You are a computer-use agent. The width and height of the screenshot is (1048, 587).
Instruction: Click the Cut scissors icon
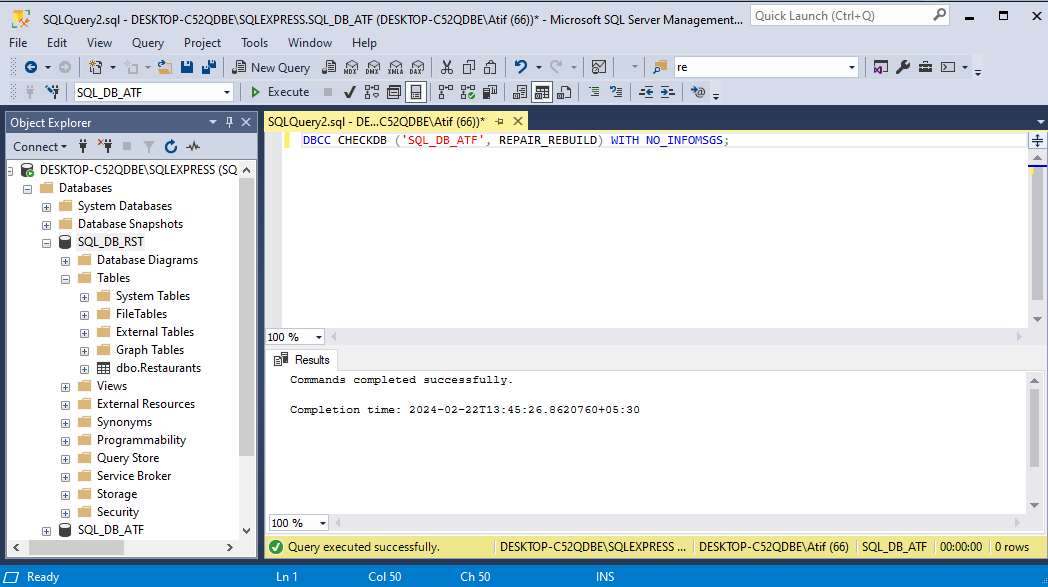point(446,67)
